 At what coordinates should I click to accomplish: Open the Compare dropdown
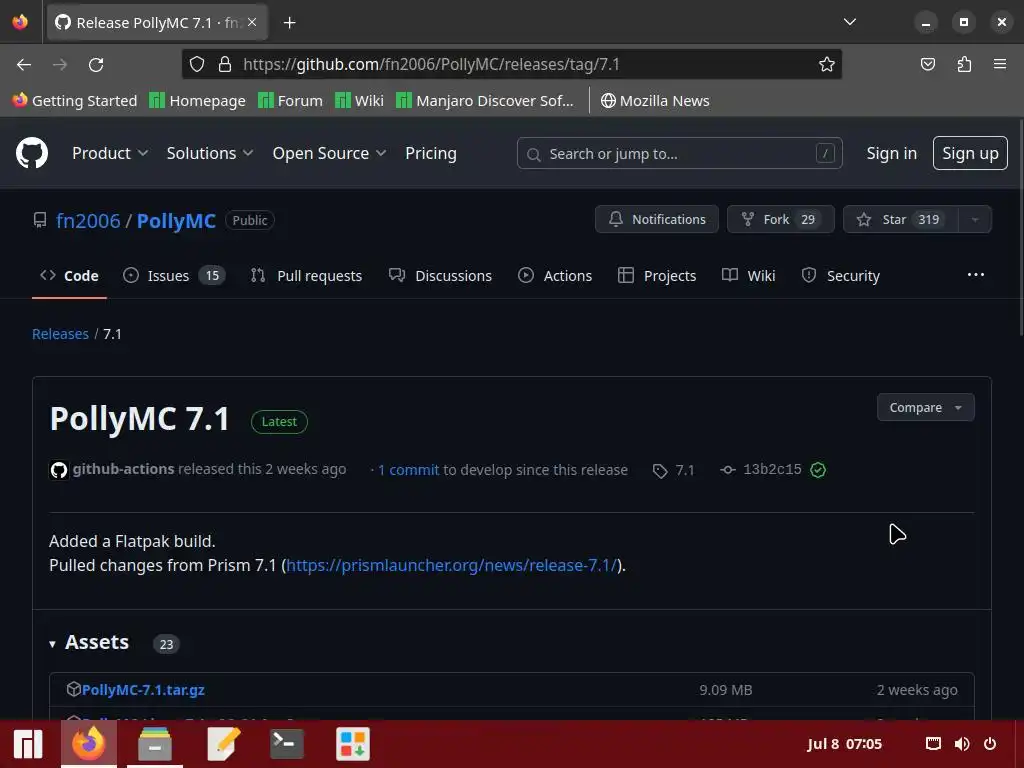[925, 408]
